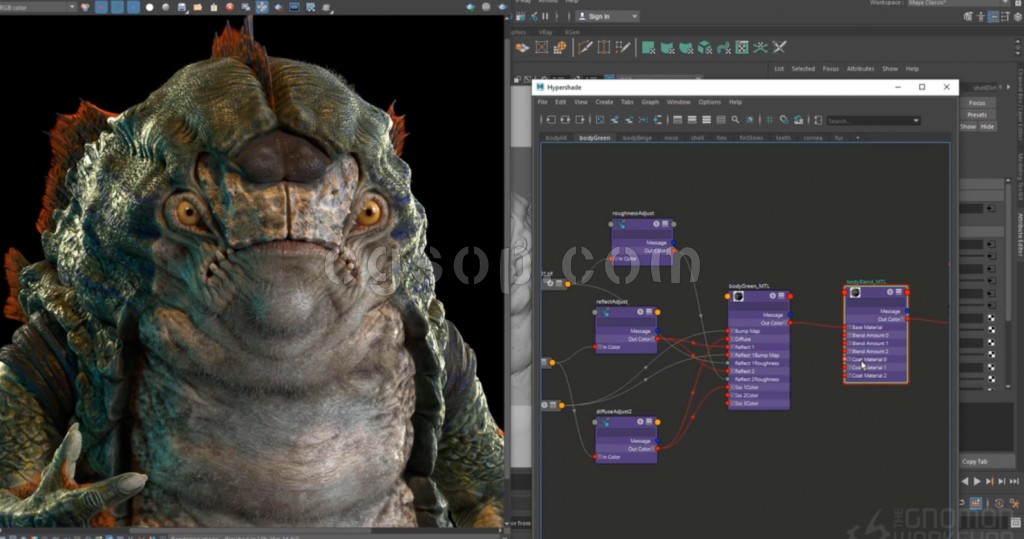Click the X-shaped icon at the shelf's end
This screenshot has height=539, width=1024.
(779, 47)
